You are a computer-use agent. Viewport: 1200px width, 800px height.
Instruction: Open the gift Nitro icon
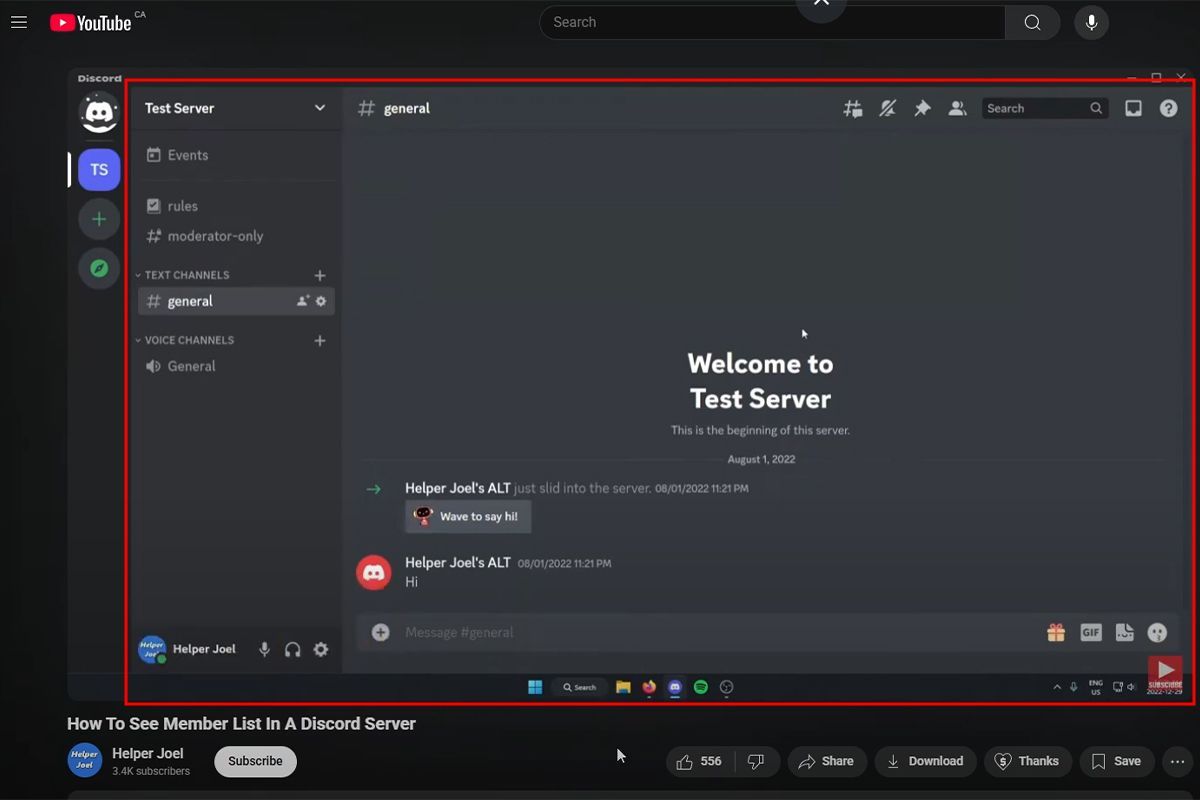[x=1056, y=632]
